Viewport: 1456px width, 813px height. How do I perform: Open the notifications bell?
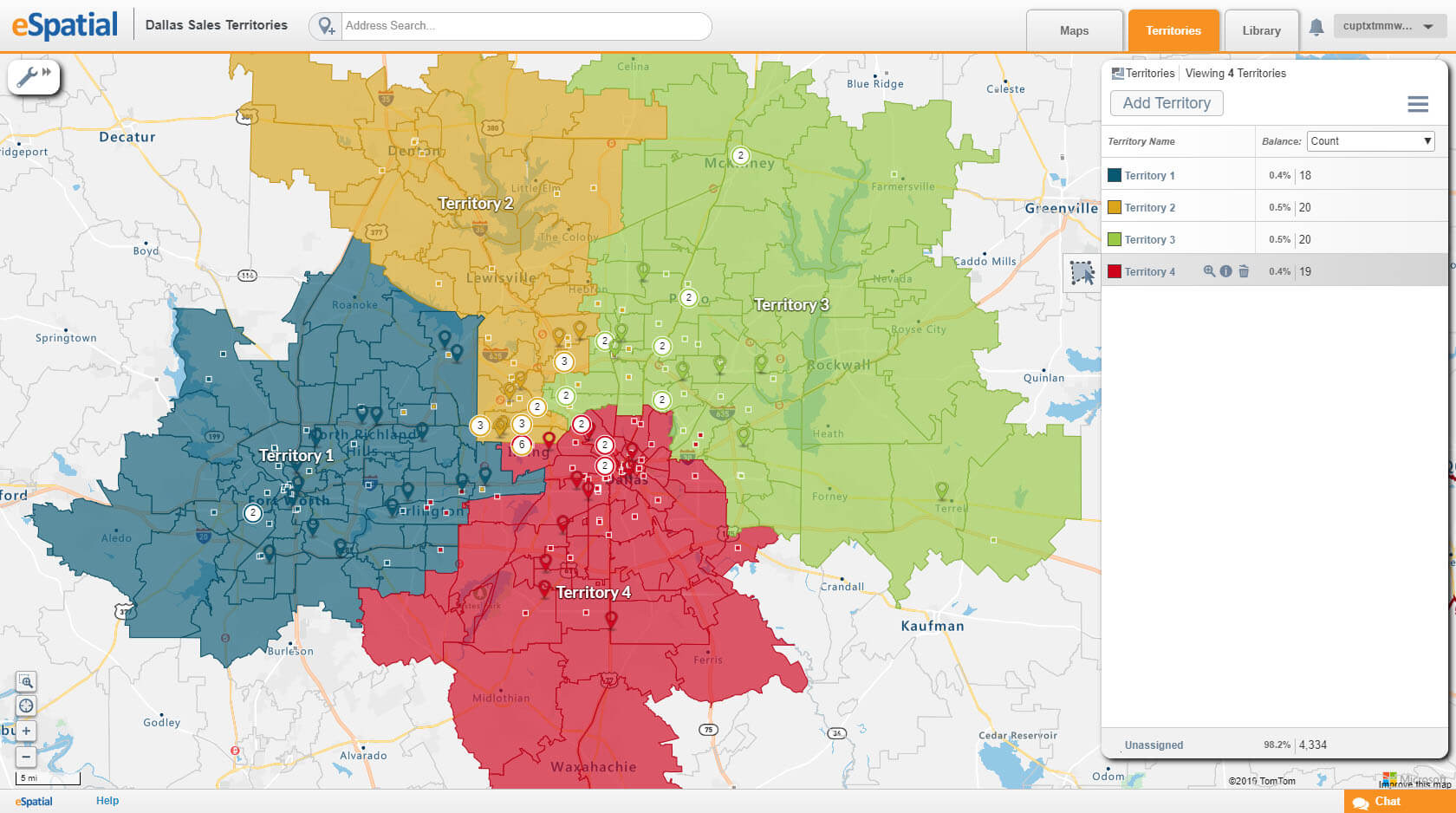[1316, 28]
